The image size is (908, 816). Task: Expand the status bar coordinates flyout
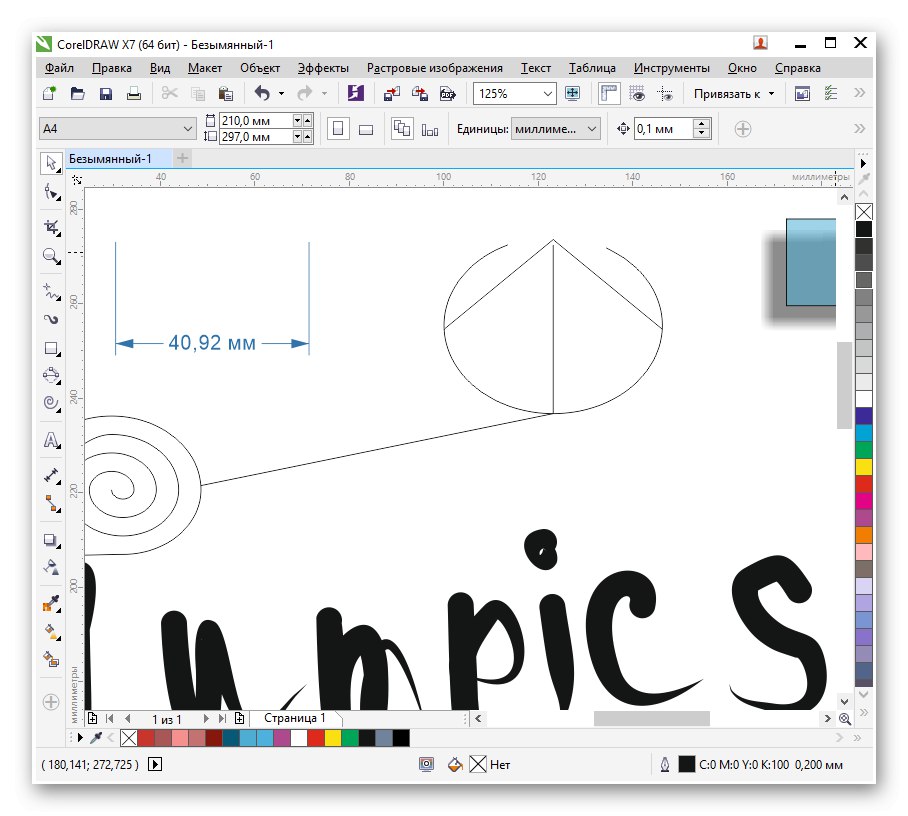pos(155,764)
